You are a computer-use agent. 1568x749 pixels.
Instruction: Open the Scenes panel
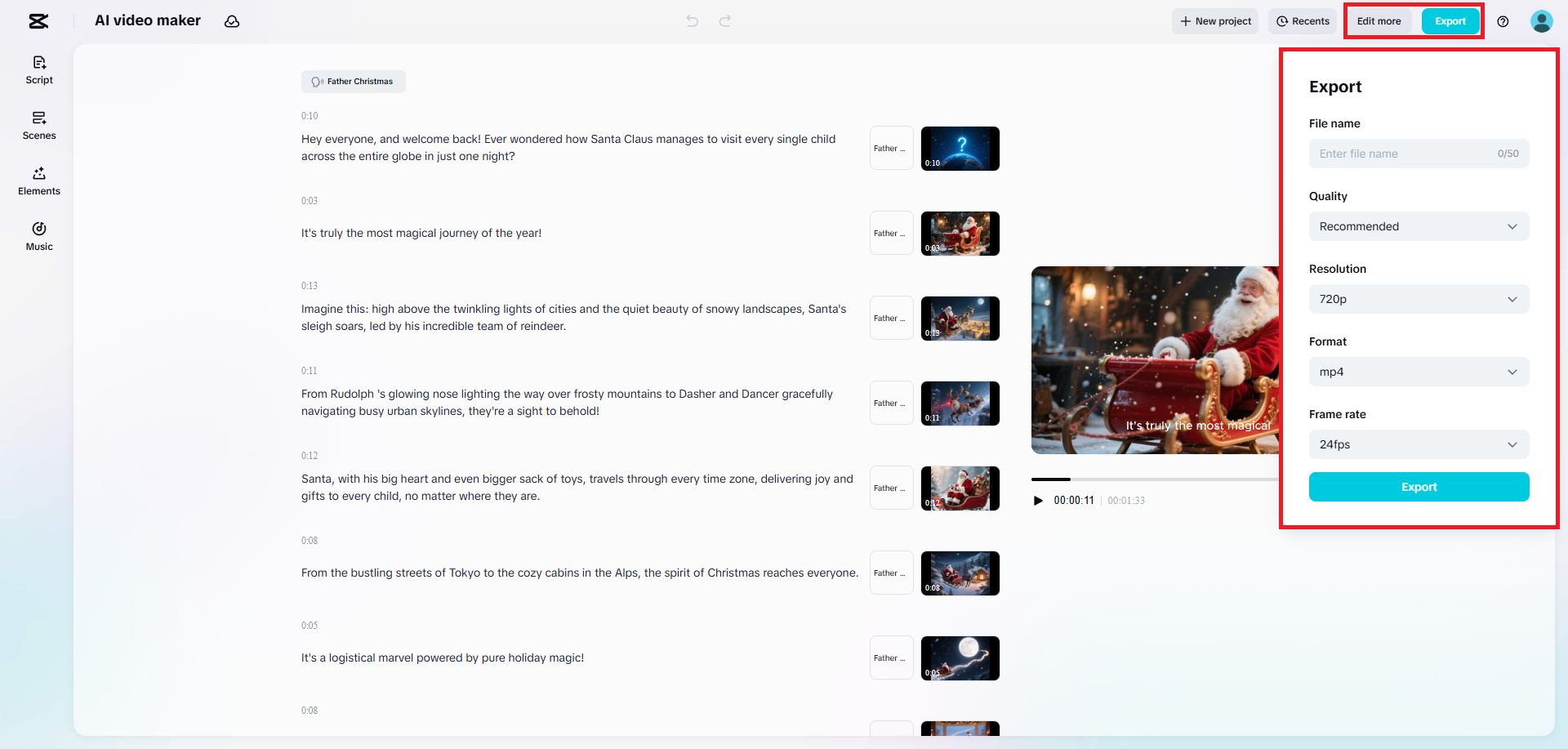point(39,126)
